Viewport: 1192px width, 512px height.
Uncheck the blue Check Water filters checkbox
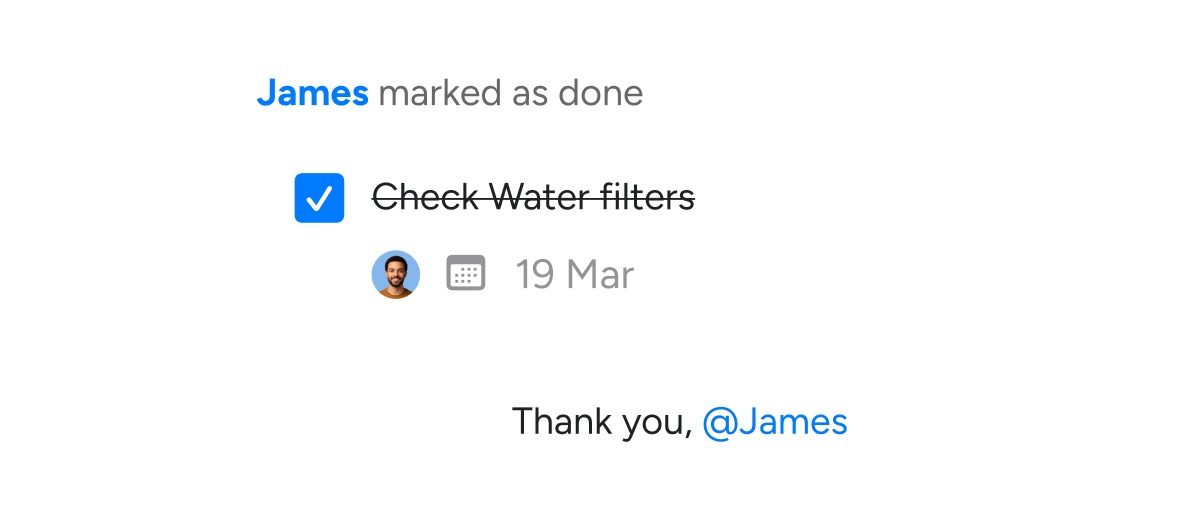(319, 198)
